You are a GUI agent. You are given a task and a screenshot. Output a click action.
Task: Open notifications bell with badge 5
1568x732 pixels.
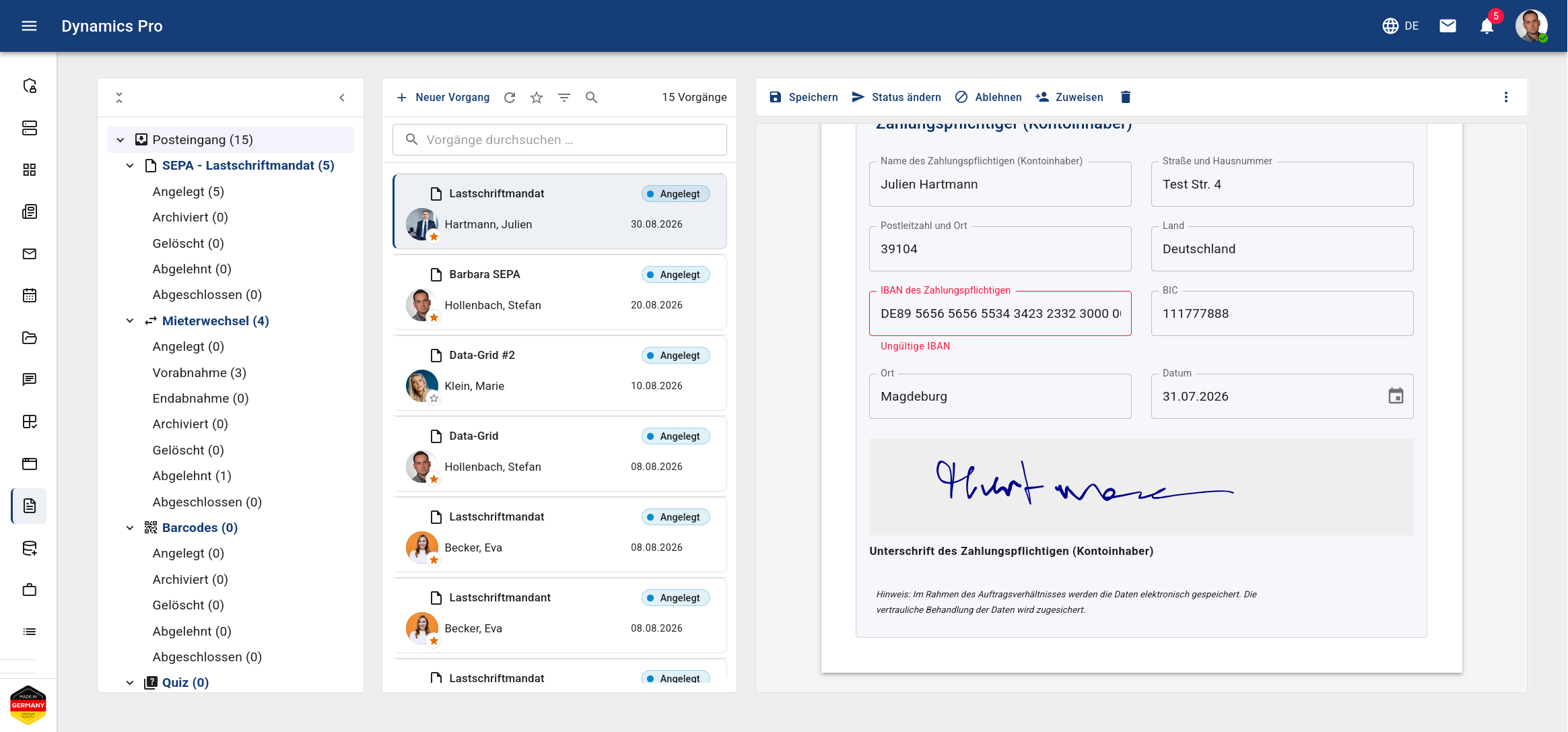[x=1487, y=26]
